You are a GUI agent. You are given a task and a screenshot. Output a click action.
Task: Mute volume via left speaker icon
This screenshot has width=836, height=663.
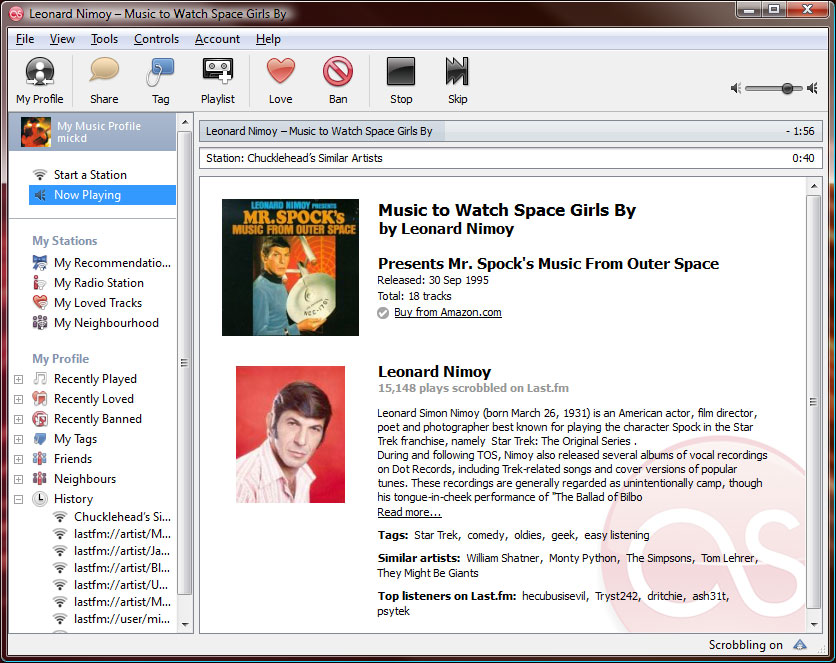pyautogui.click(x=736, y=88)
